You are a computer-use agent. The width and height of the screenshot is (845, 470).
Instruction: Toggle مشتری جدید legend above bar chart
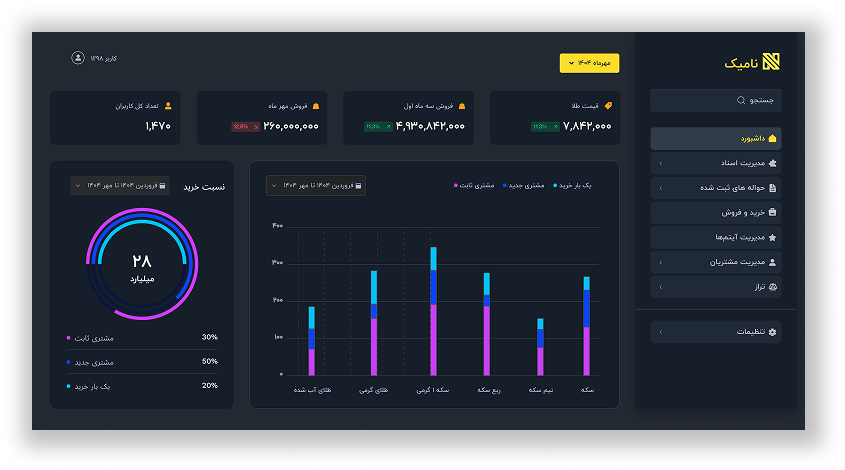(x=524, y=185)
